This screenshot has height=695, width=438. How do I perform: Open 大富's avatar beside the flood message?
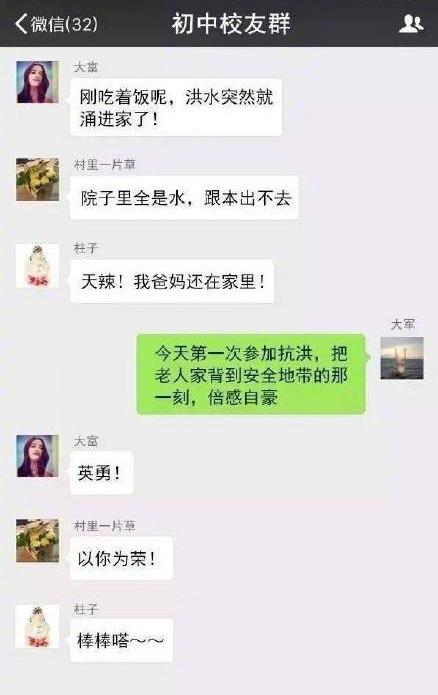[37, 82]
